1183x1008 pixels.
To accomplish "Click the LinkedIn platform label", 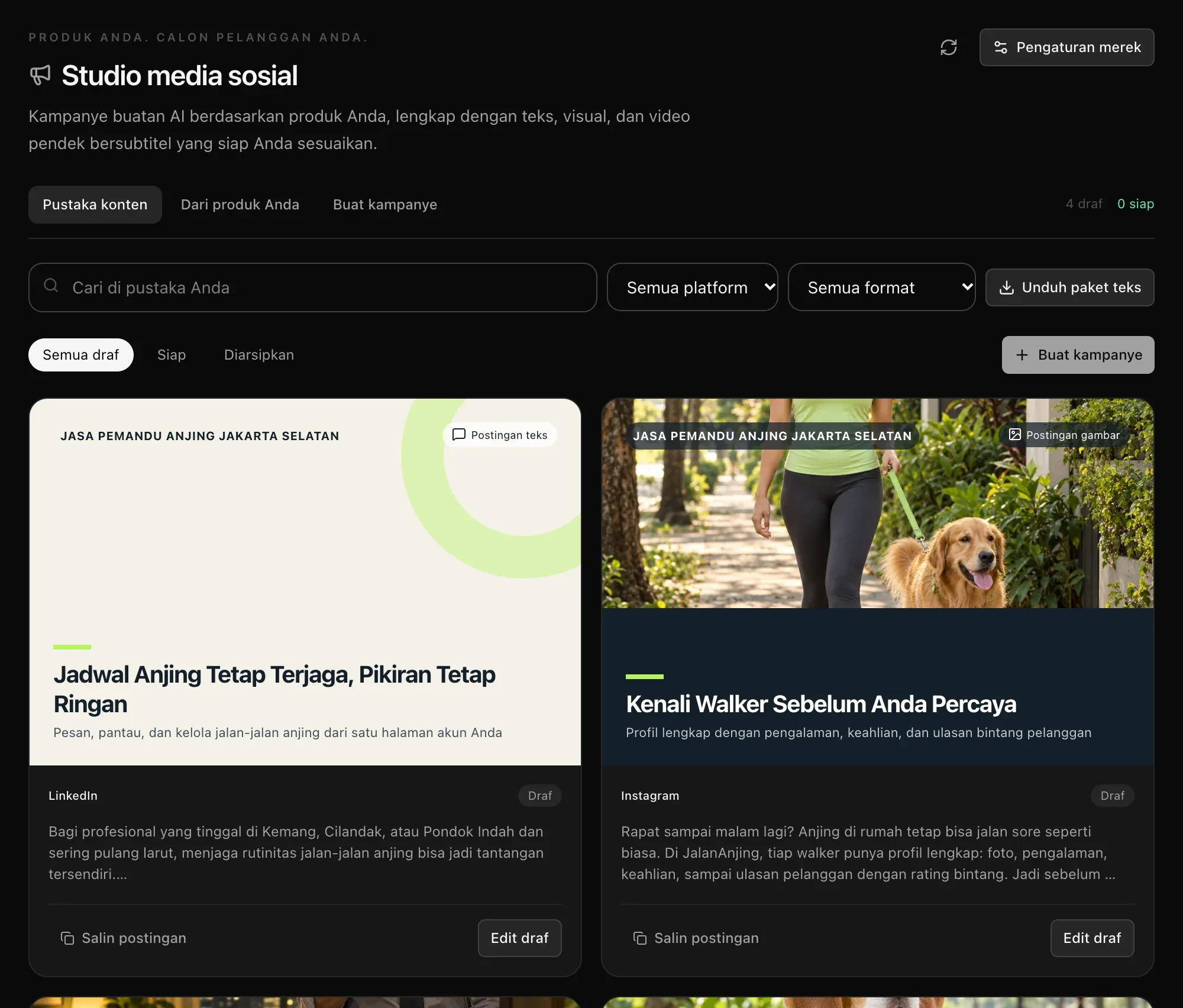I will point(73,796).
